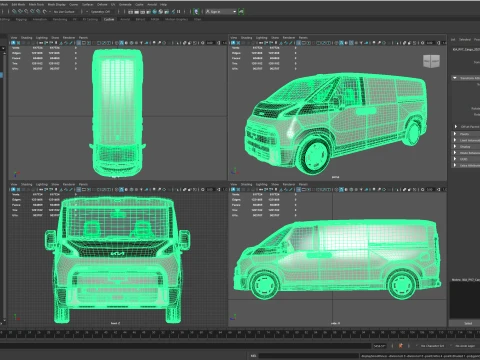This screenshot has height=360, width=480.
Task: Toggle smooth shade all in perspective viewport
Action: click(x=341, y=43)
